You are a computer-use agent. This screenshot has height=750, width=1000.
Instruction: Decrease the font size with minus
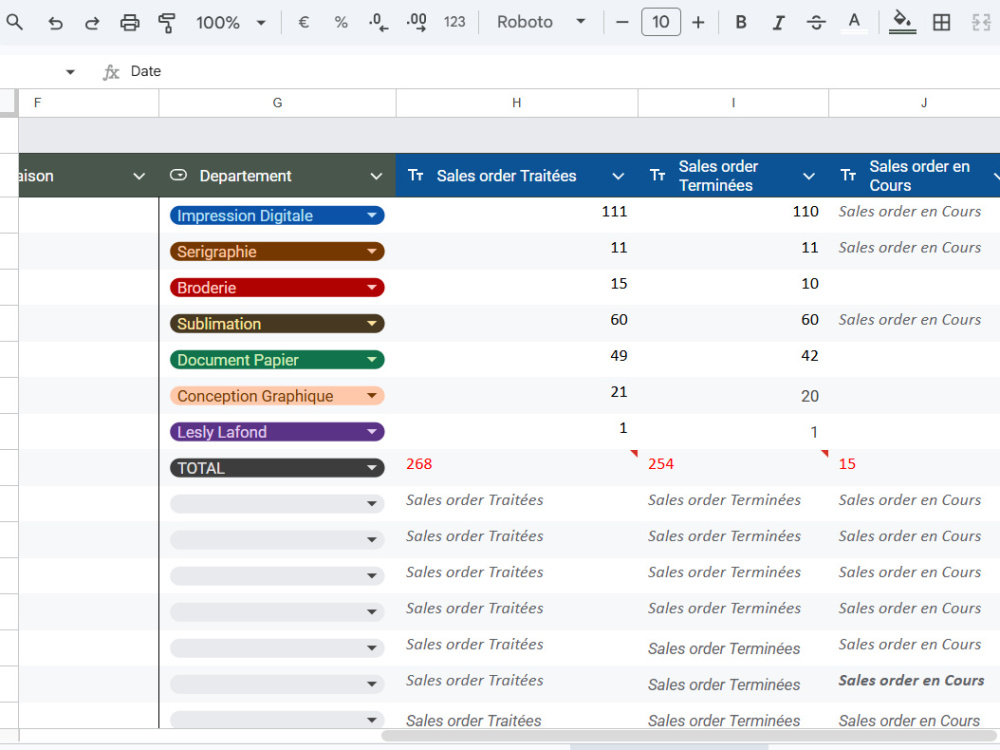[x=622, y=22]
